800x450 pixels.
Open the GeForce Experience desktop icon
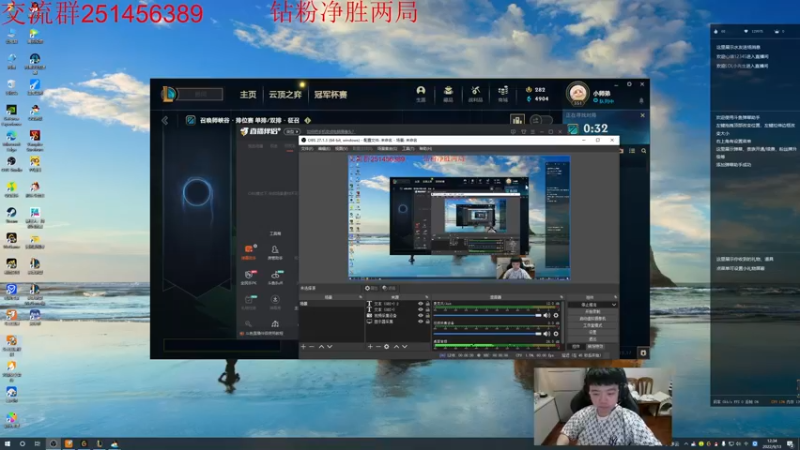(11, 110)
